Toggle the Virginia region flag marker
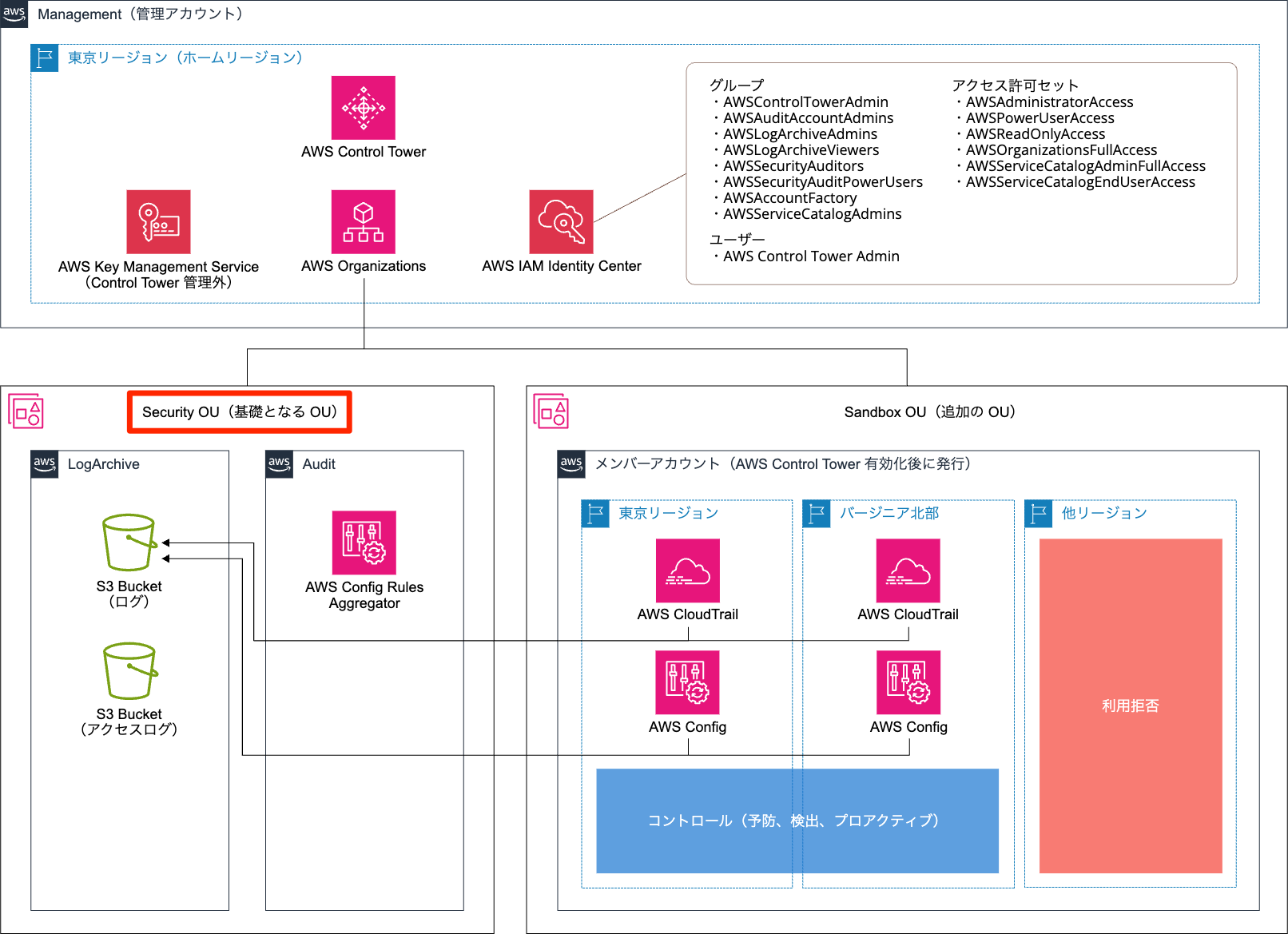This screenshot has width=1288, height=934. click(816, 515)
